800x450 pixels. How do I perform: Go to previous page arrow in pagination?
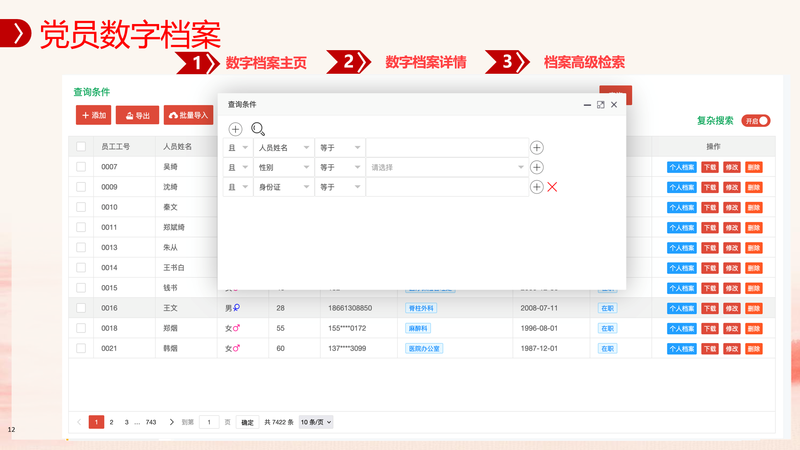pos(79,422)
